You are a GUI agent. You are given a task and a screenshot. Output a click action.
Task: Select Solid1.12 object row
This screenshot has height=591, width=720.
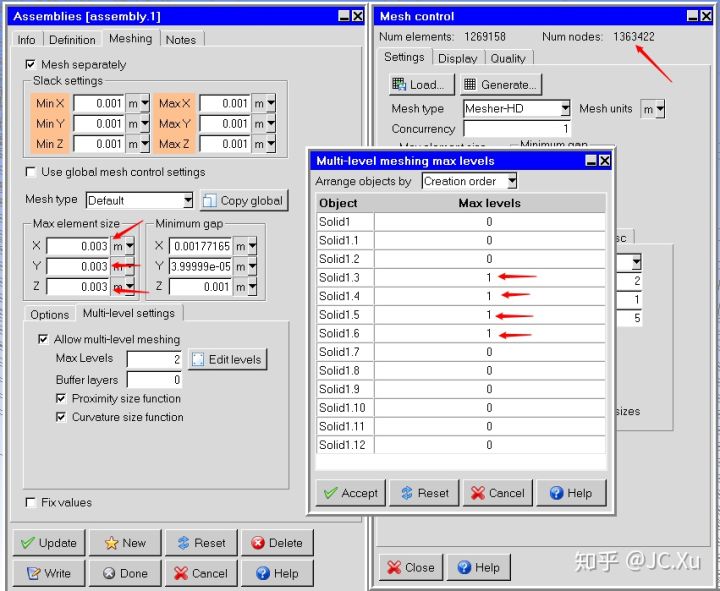tap(461, 445)
